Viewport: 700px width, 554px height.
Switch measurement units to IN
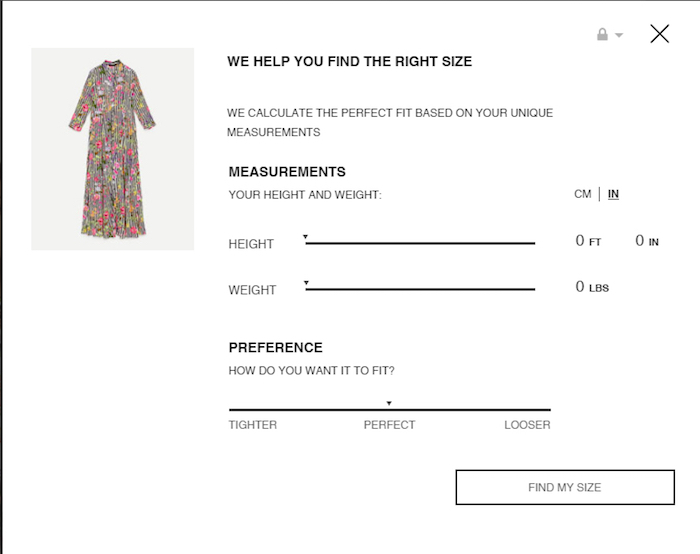(x=613, y=194)
